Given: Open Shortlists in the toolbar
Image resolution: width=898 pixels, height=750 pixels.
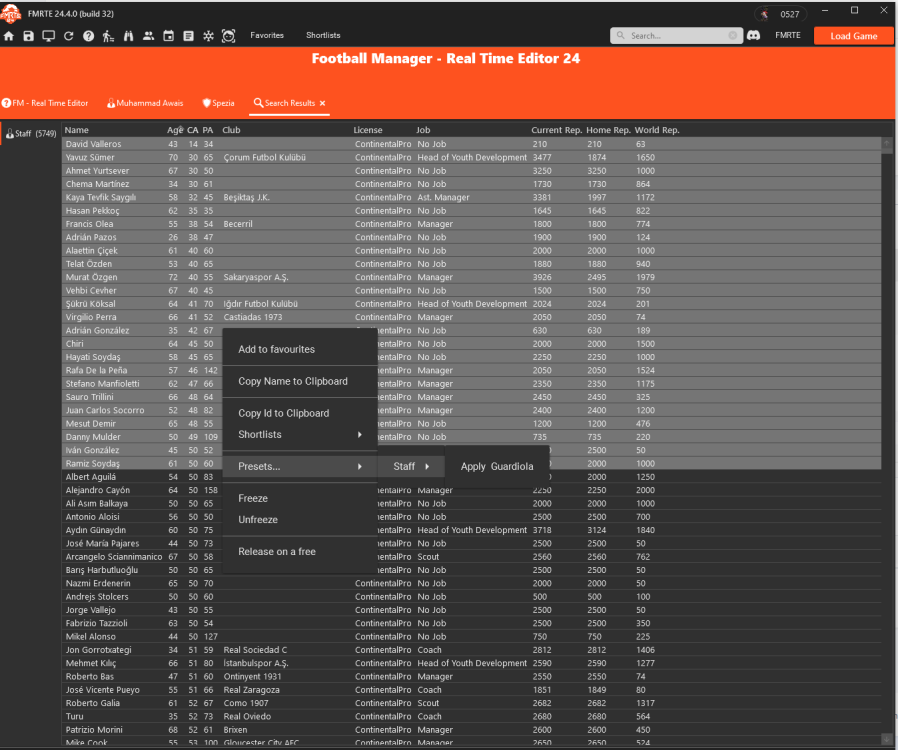Looking at the screenshot, I should (323, 35).
